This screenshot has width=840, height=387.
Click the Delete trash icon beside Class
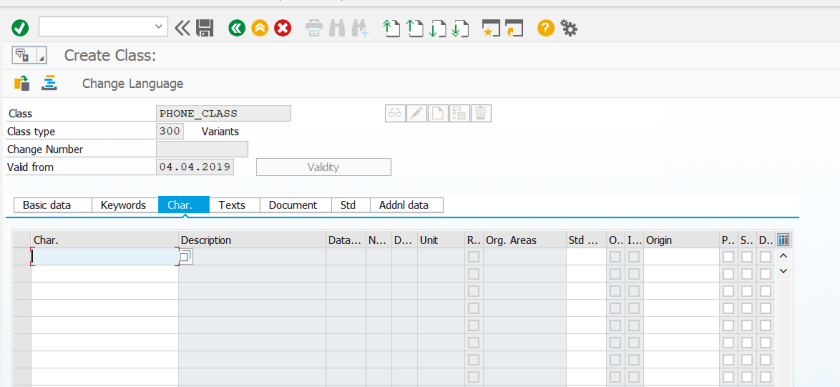point(481,113)
